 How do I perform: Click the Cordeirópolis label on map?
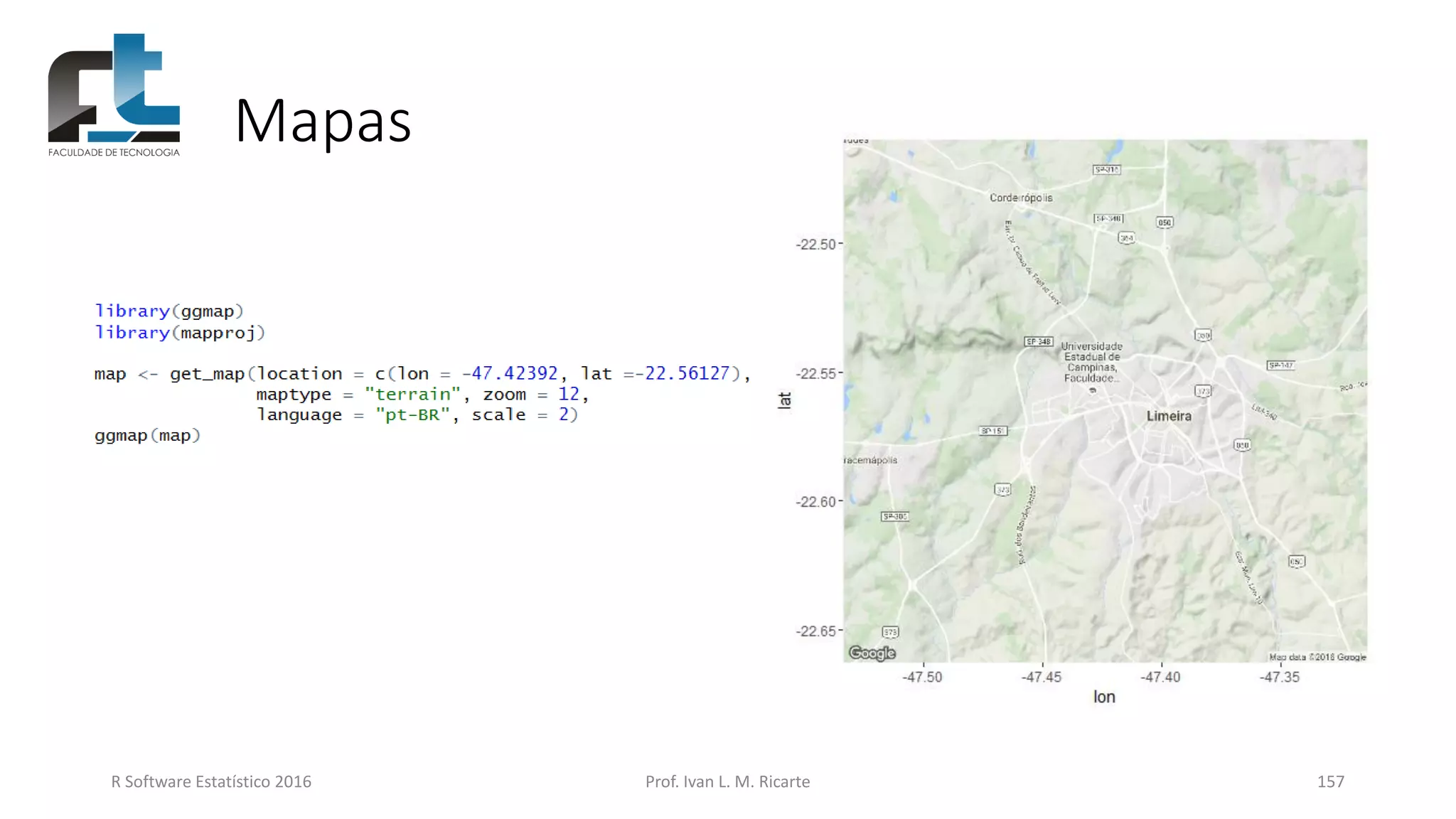point(1021,198)
